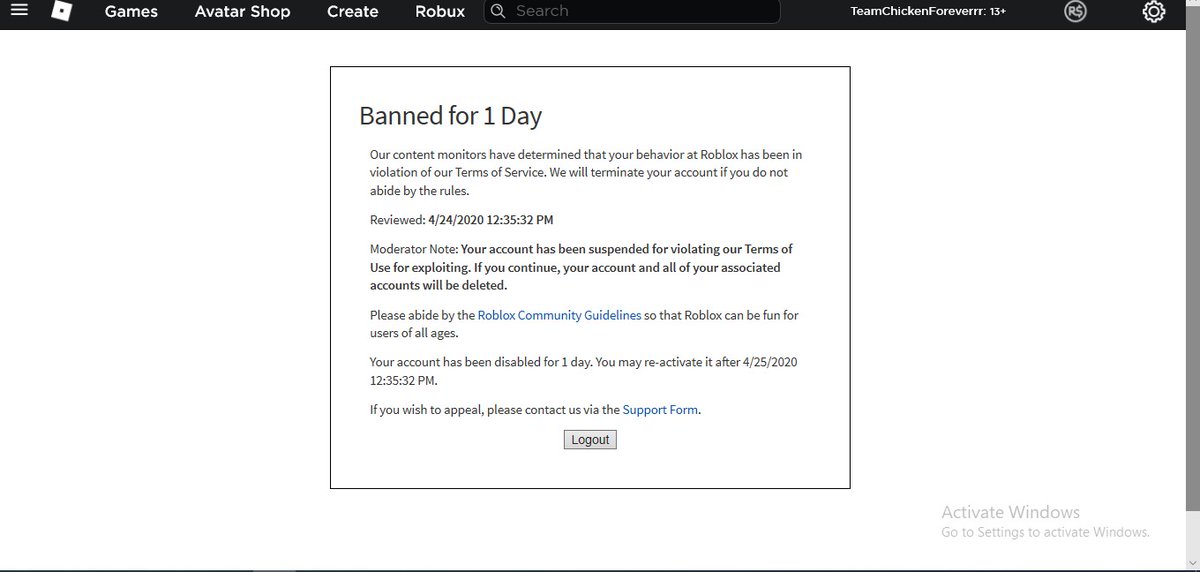This screenshot has width=1200, height=572.
Task: Click the Roblox logo icon
Action: [62, 12]
